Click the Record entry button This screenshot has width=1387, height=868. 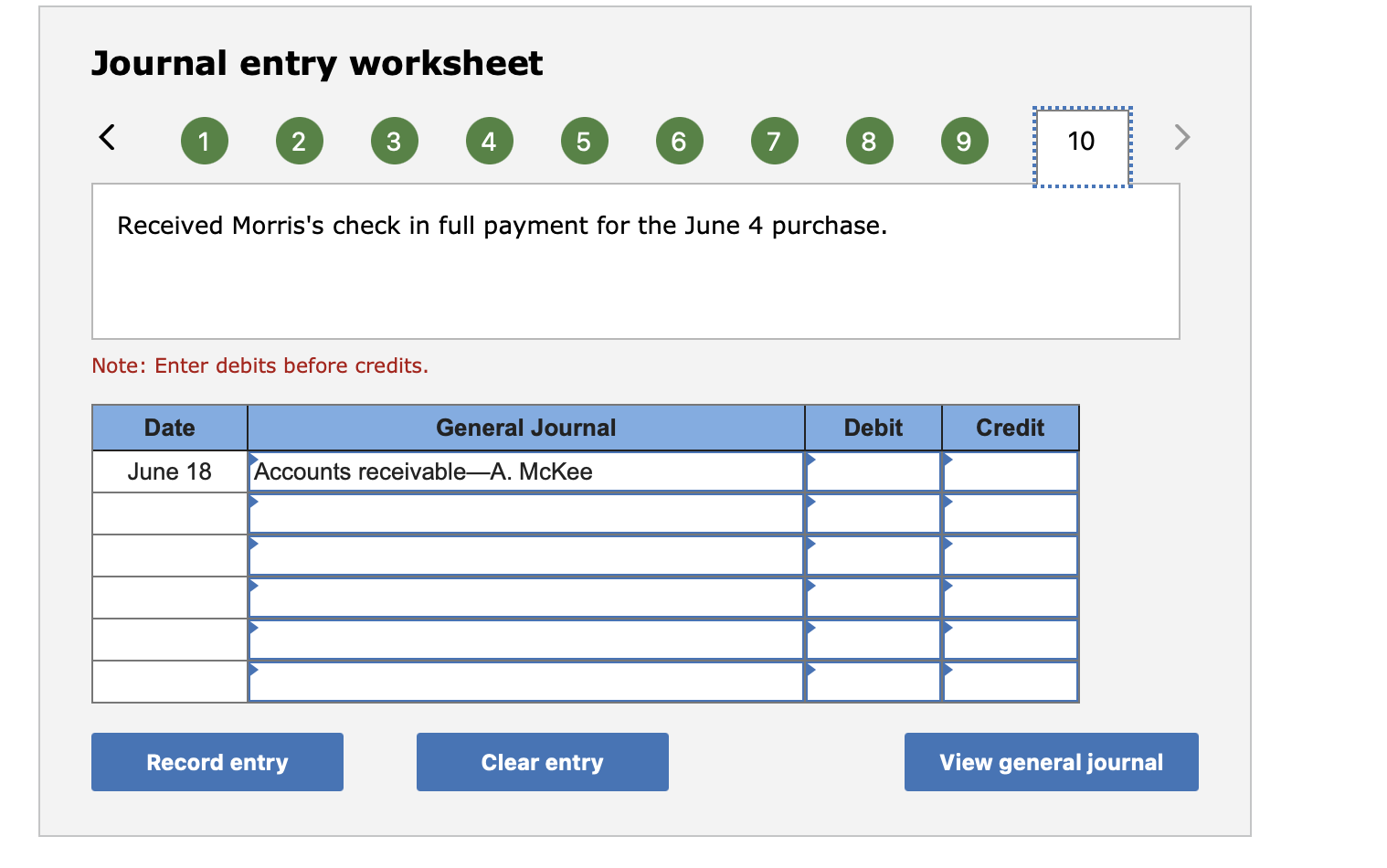click(x=217, y=762)
